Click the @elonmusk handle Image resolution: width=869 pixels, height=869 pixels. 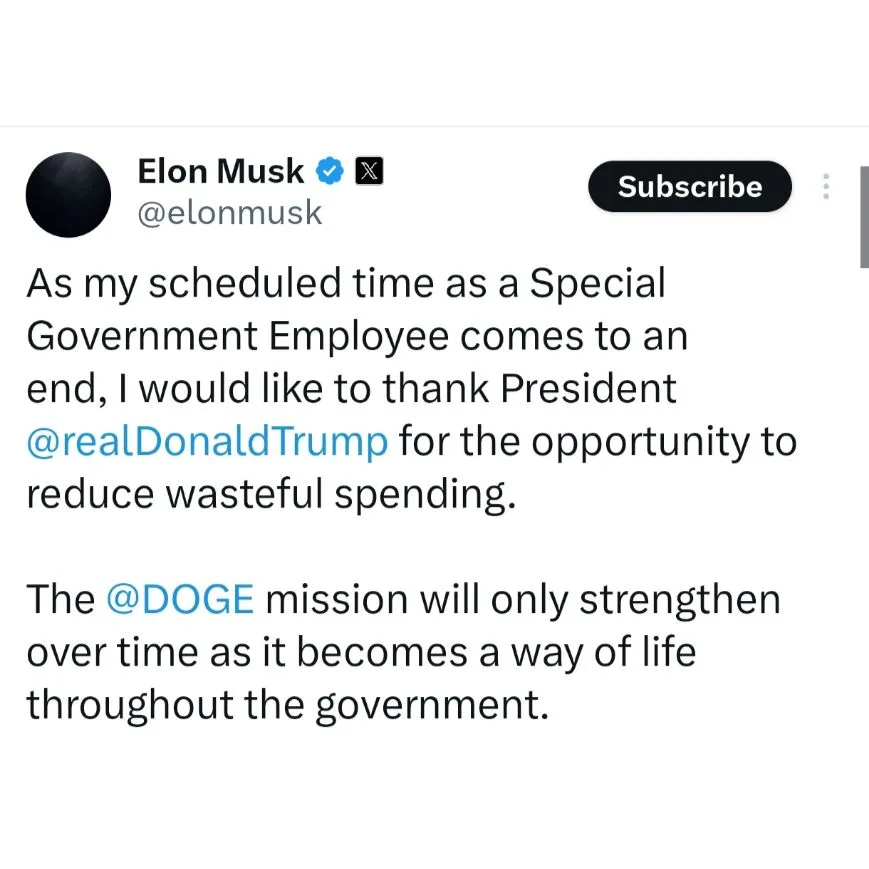coord(229,213)
